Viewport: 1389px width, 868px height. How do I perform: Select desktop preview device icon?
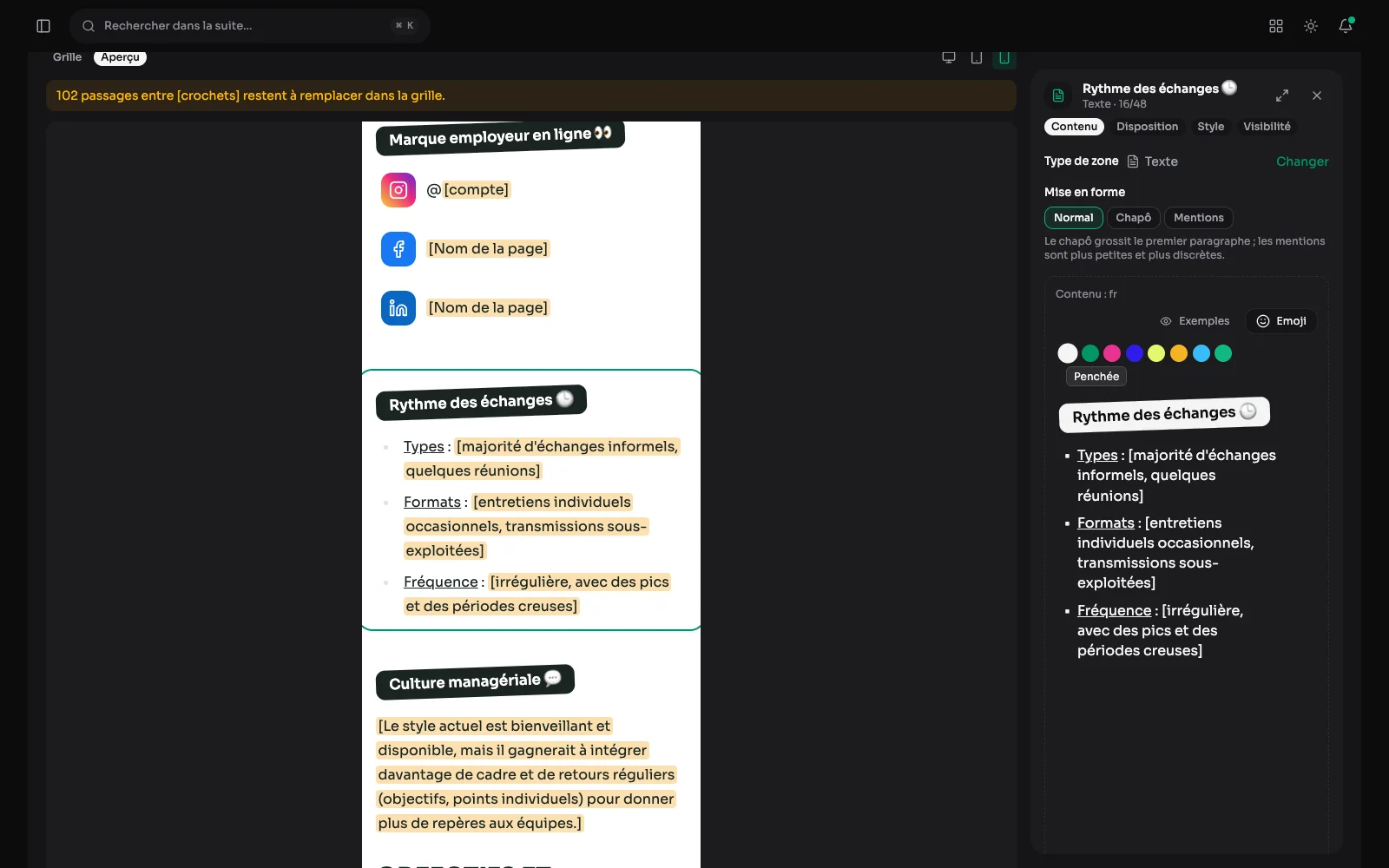(949, 57)
